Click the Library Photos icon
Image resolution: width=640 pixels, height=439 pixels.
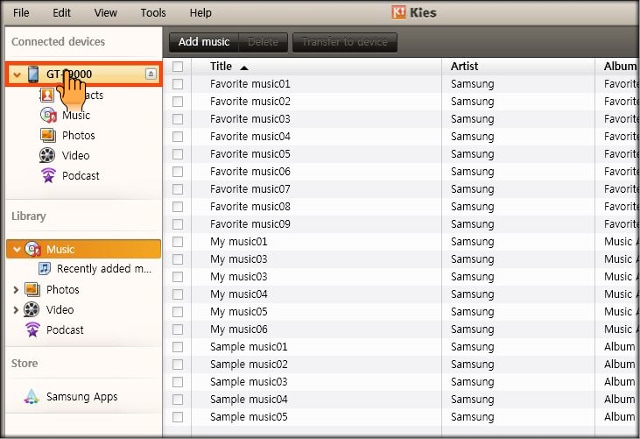tap(32, 290)
